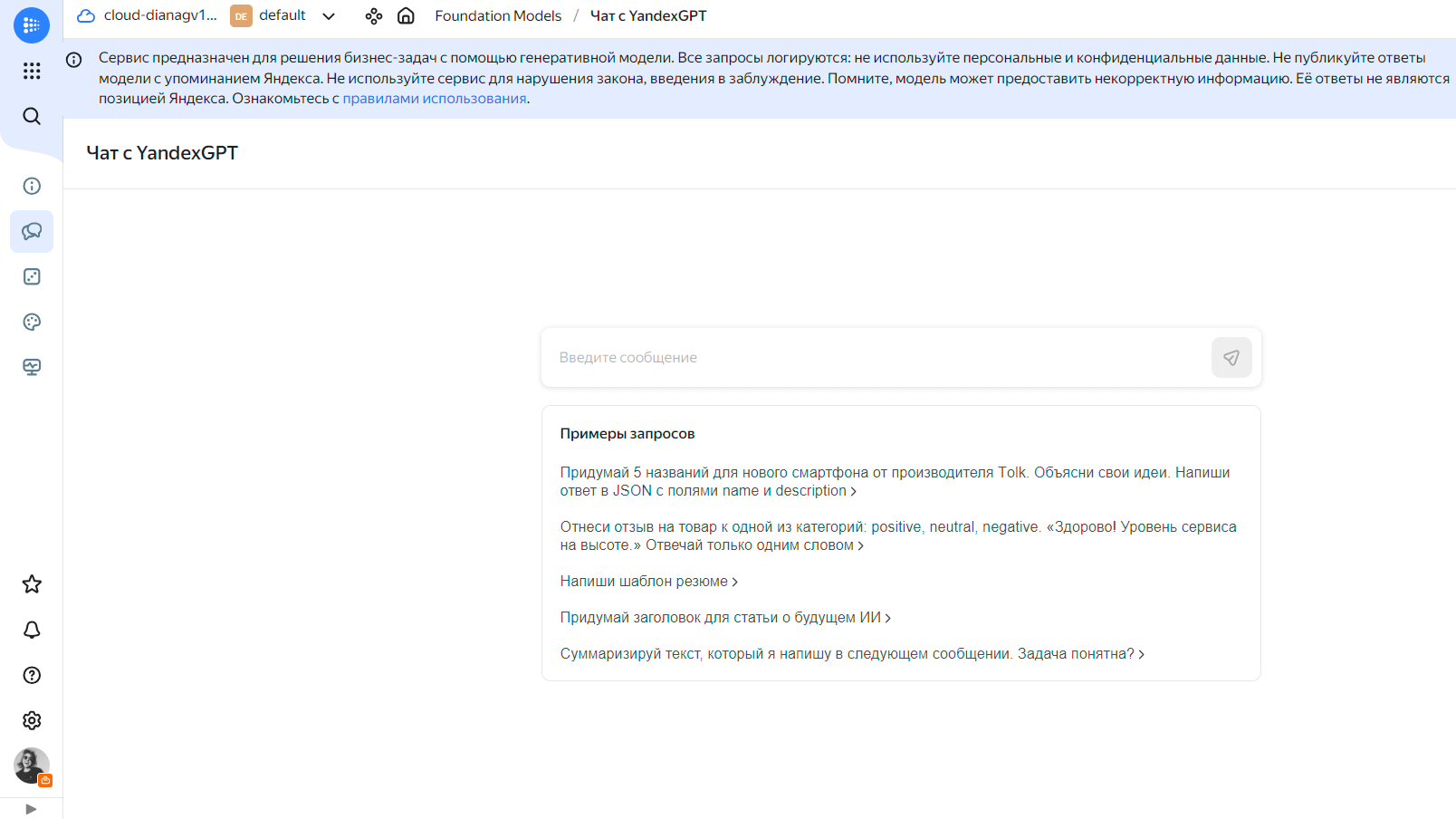Open the apps grid icon
Viewport: 1456px width, 819px height.
(32, 71)
